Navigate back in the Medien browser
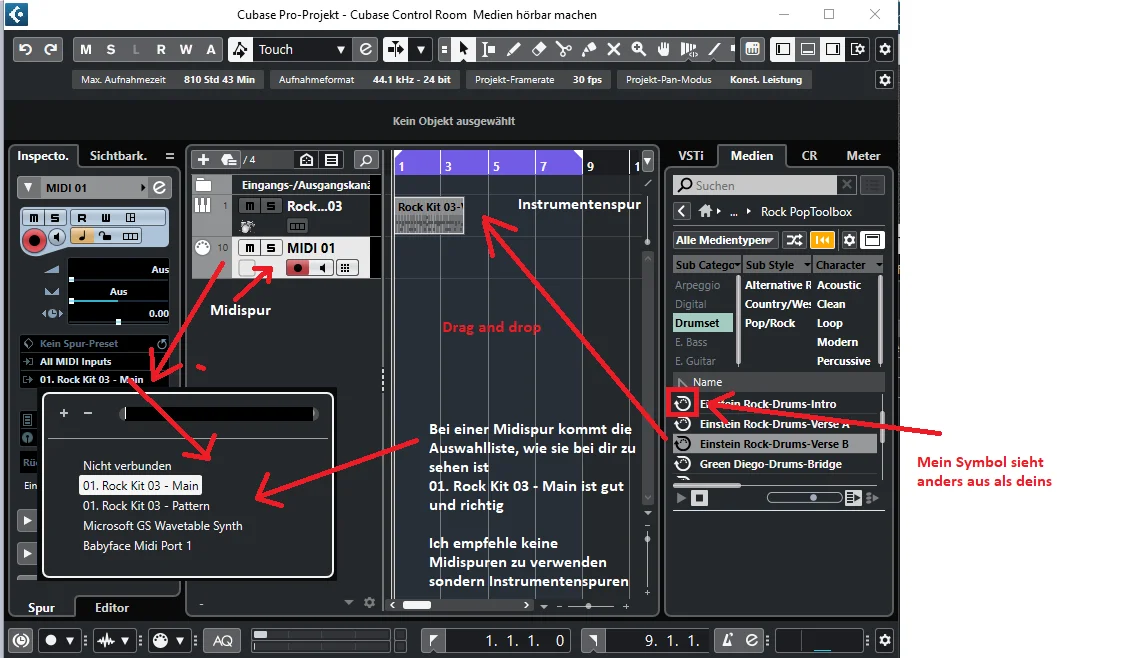1135x658 pixels. 682,211
